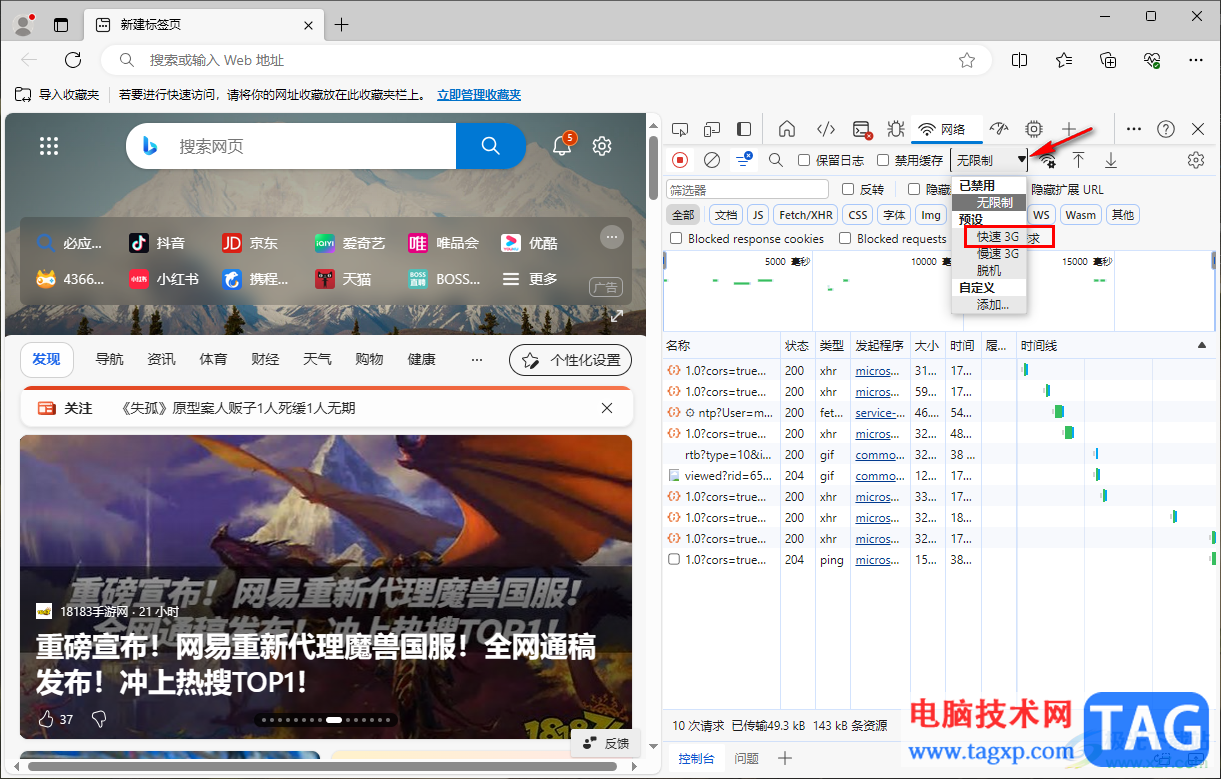Viewport: 1221px width, 779px height.
Task: Open the DevTools welcome home tool
Action: (x=787, y=129)
